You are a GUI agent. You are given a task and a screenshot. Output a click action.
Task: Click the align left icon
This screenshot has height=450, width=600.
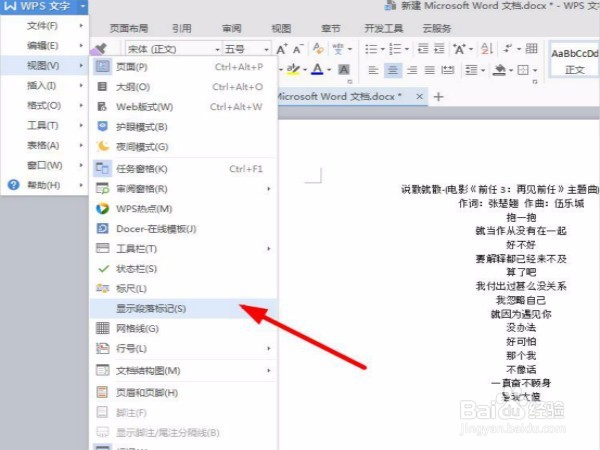pyautogui.click(x=373, y=70)
